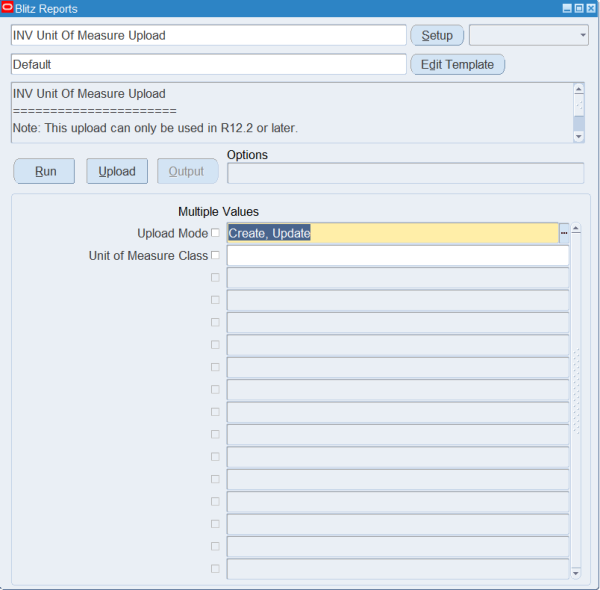Click the Unit of Measure Class field

[398, 255]
